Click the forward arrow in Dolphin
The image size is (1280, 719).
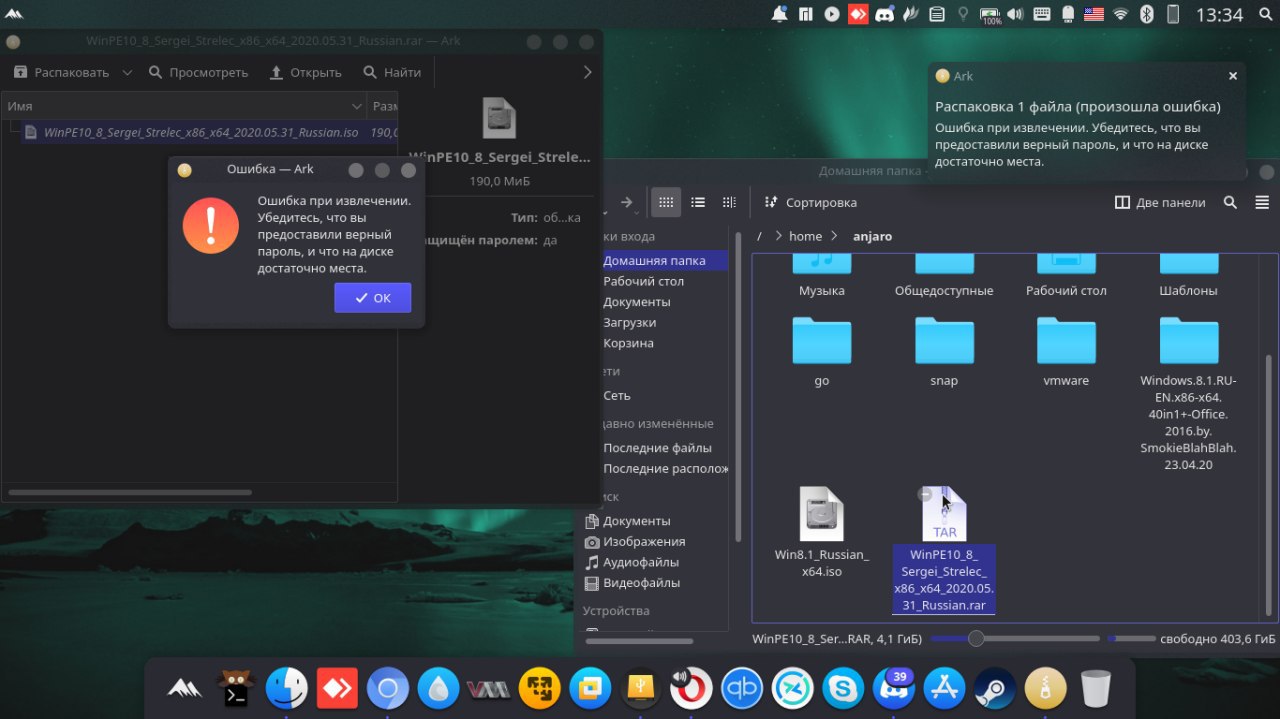click(x=626, y=202)
